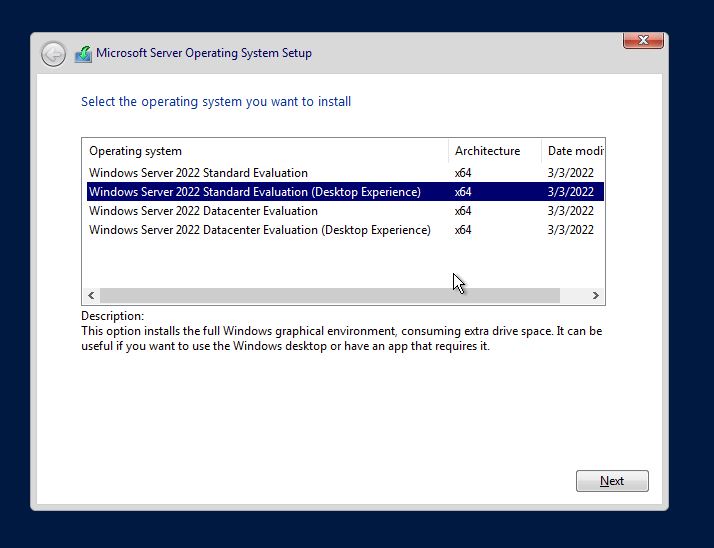Viewport: 714px width, 548px height.
Task: Close the Operating System Setup window
Action: [643, 40]
